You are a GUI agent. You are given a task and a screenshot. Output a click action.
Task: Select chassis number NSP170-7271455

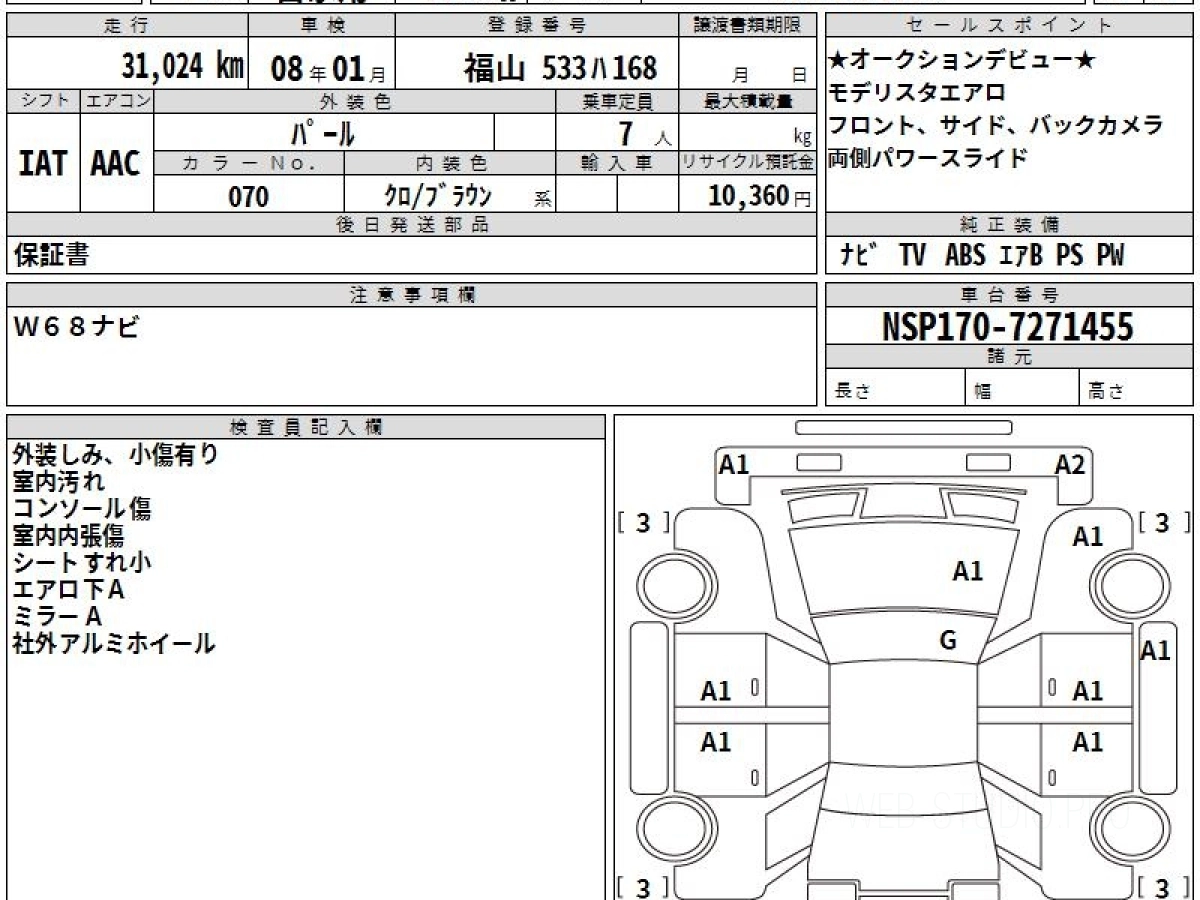tap(1008, 326)
